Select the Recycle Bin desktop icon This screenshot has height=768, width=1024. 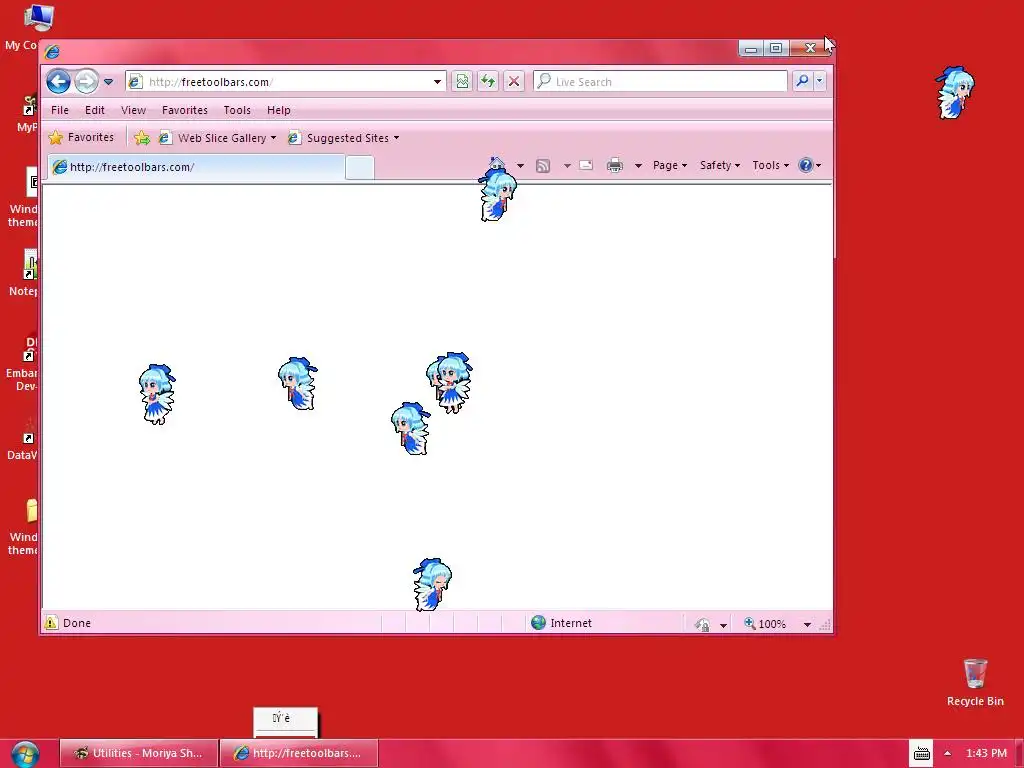pyautogui.click(x=975, y=682)
